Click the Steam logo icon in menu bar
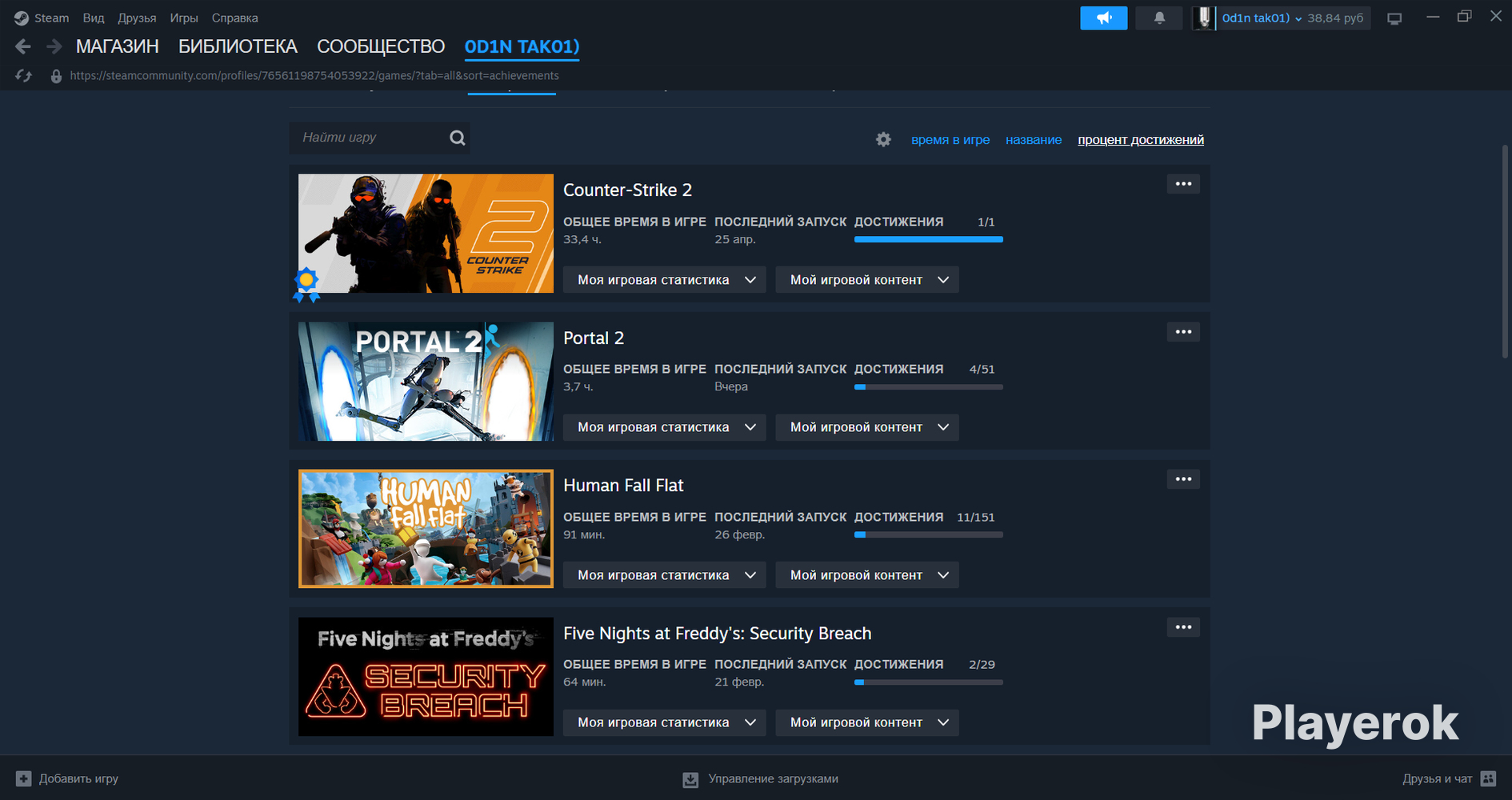1512x800 pixels. pos(22,18)
